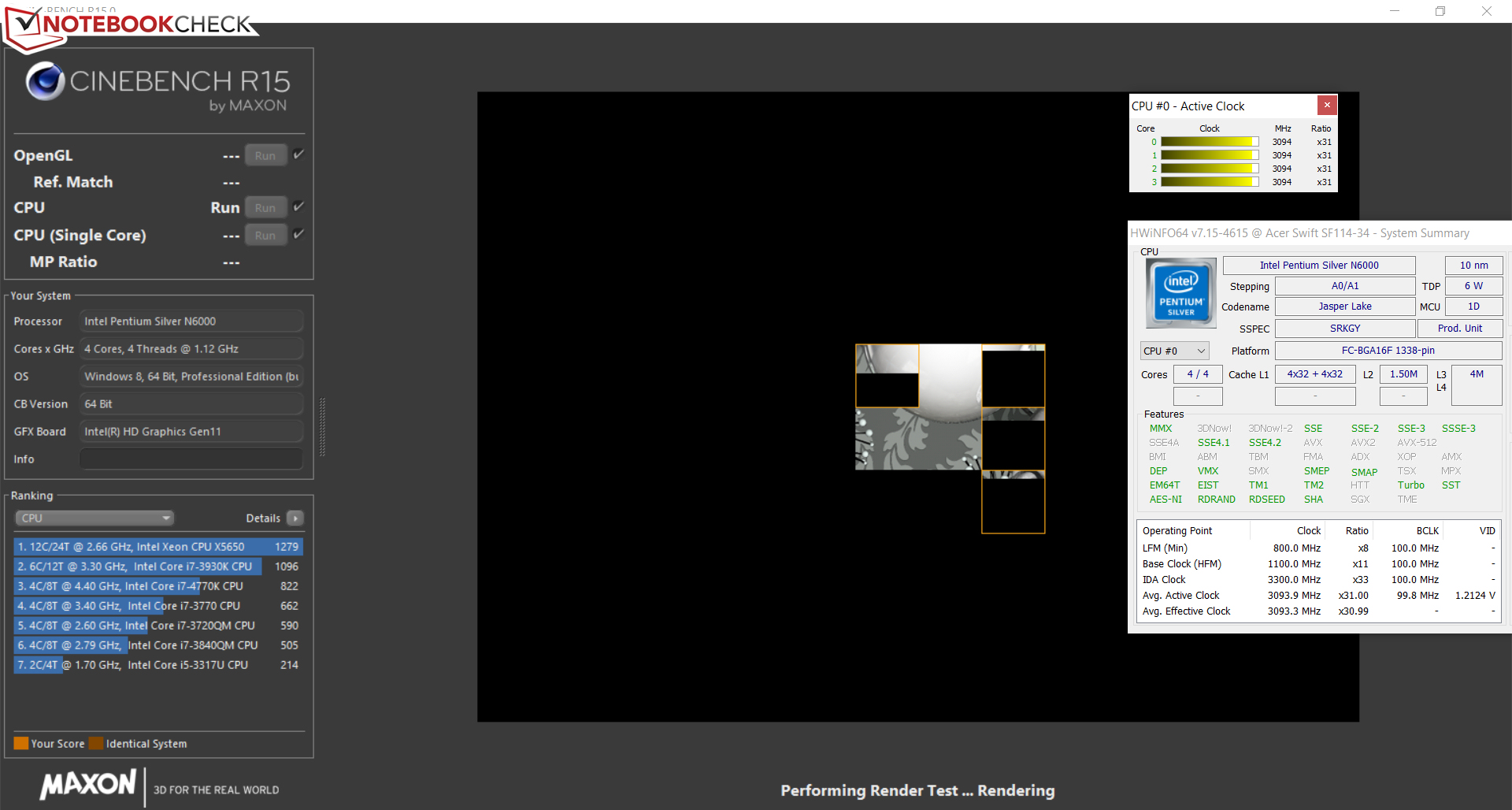Click the Platform value FC-BGA16F 1338-pin

click(1388, 351)
